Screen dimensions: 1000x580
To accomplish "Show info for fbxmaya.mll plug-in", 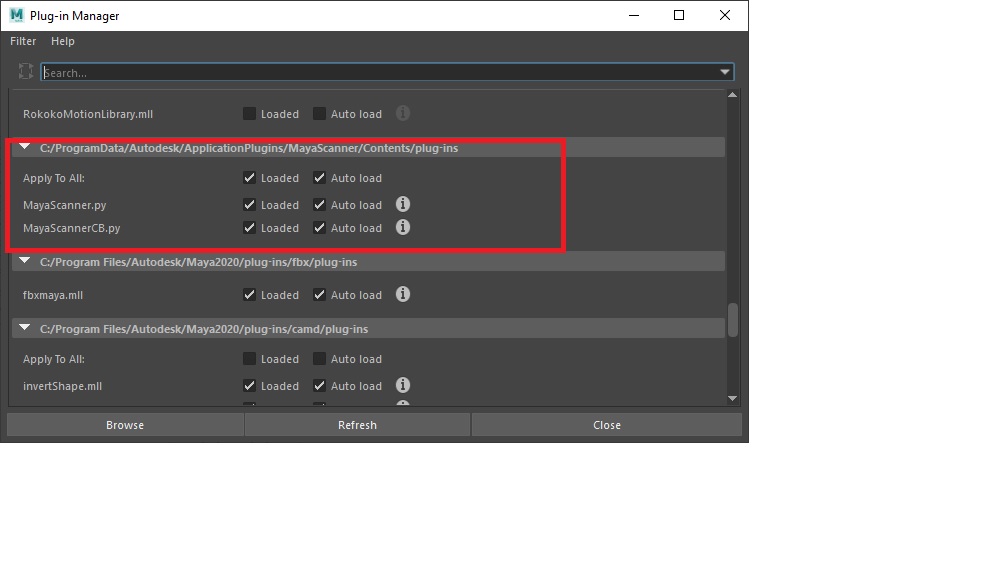I will (402, 294).
